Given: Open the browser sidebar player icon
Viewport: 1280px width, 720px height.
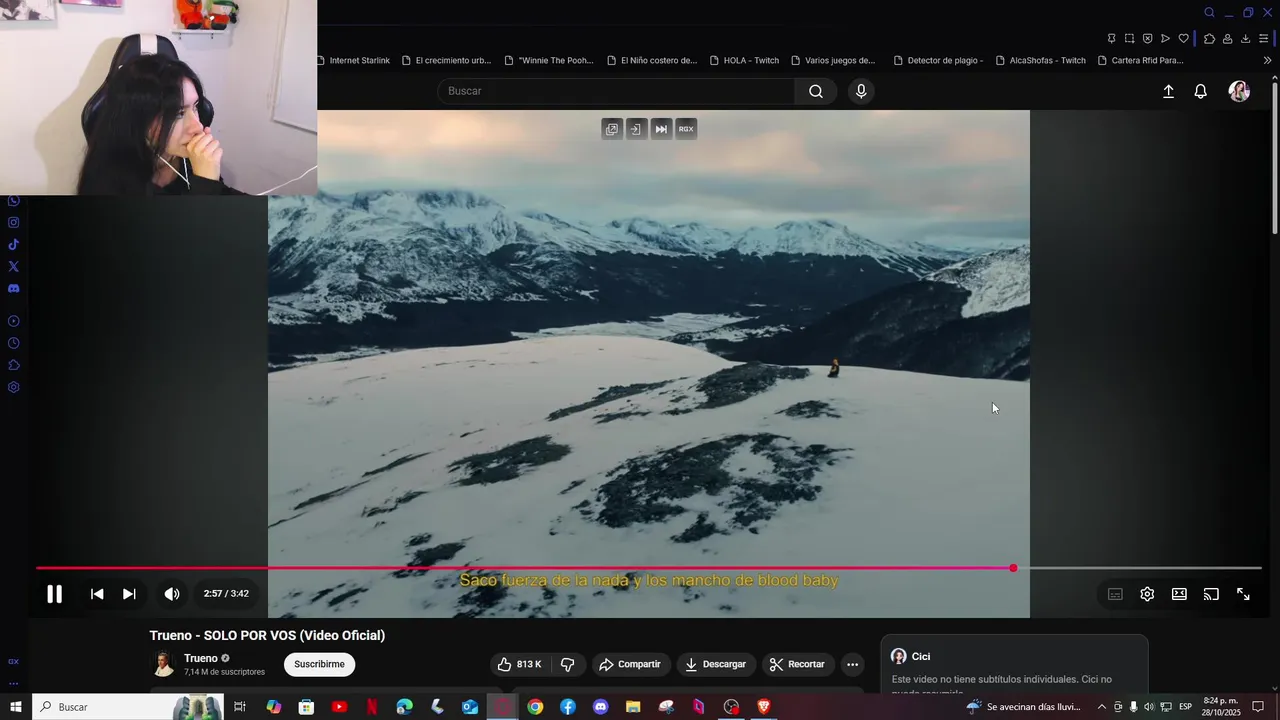Looking at the screenshot, I should (14, 321).
